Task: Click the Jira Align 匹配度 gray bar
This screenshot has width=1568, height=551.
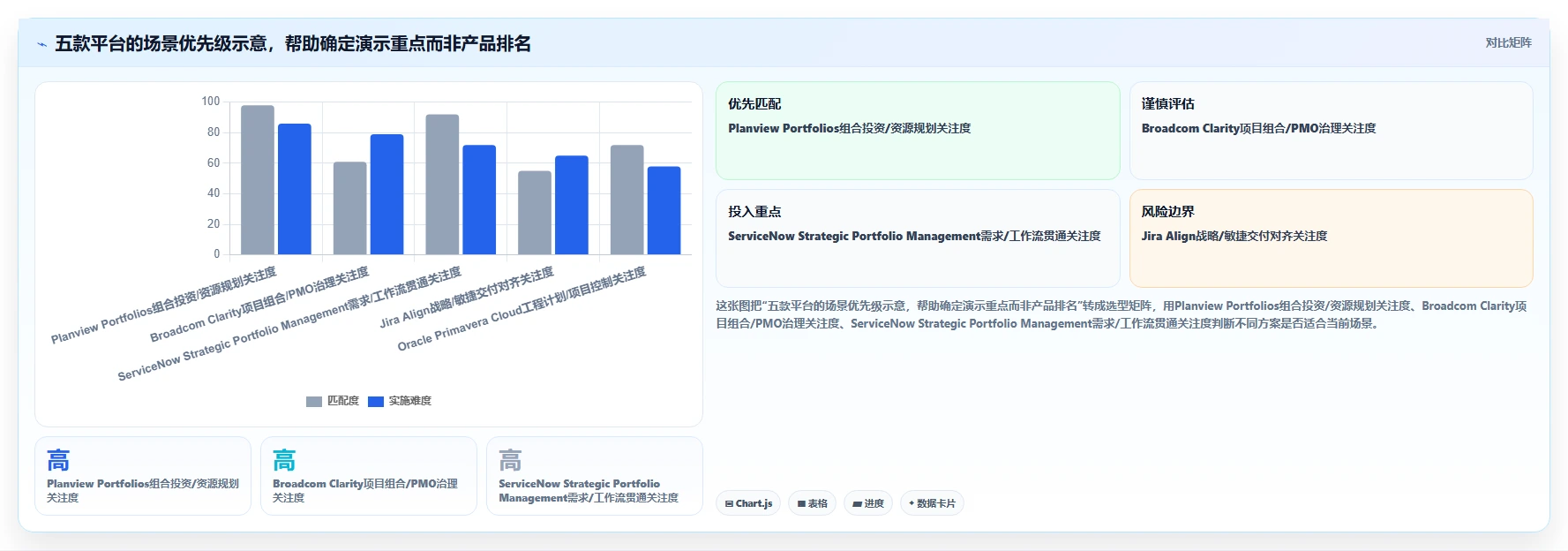Action: pos(535,213)
